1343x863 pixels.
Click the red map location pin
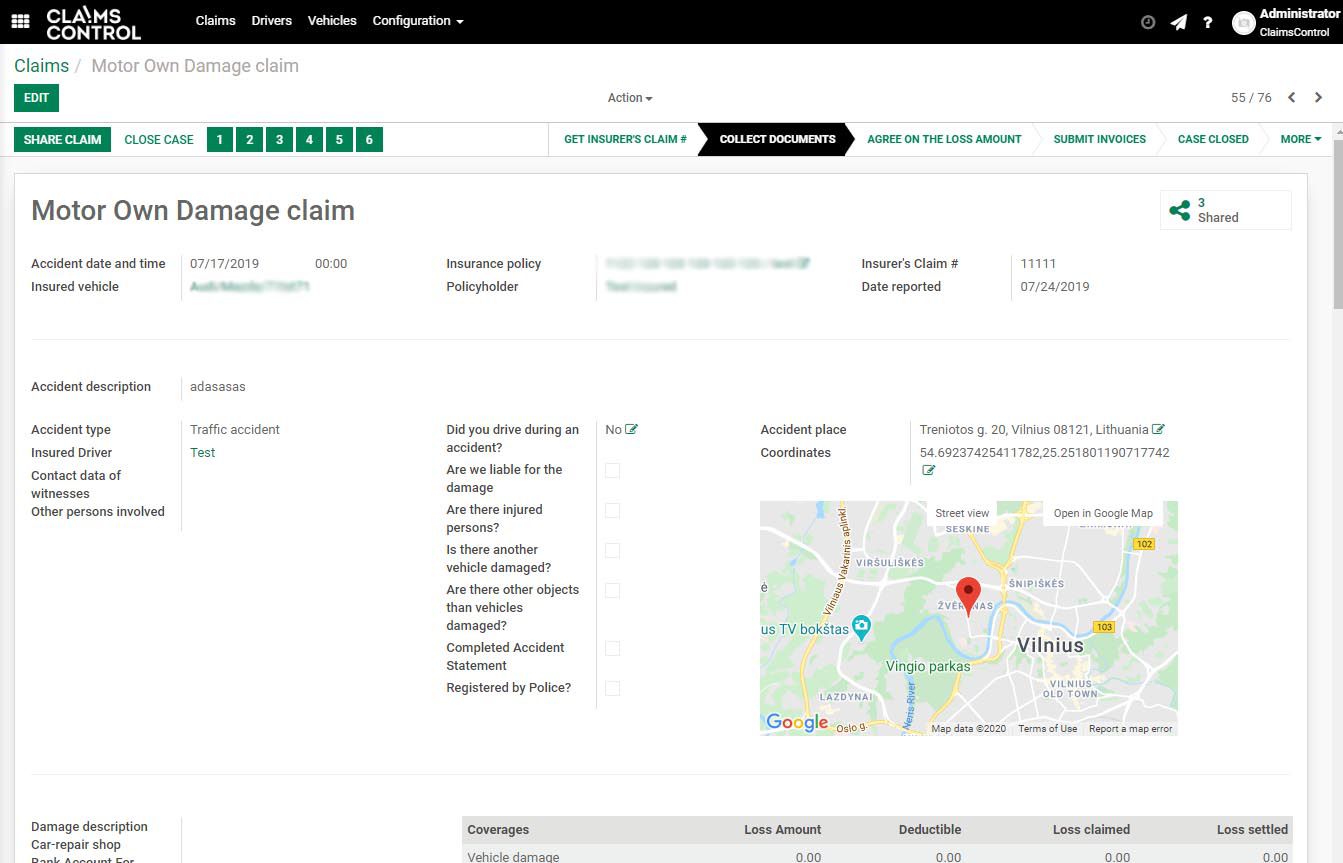click(x=968, y=594)
